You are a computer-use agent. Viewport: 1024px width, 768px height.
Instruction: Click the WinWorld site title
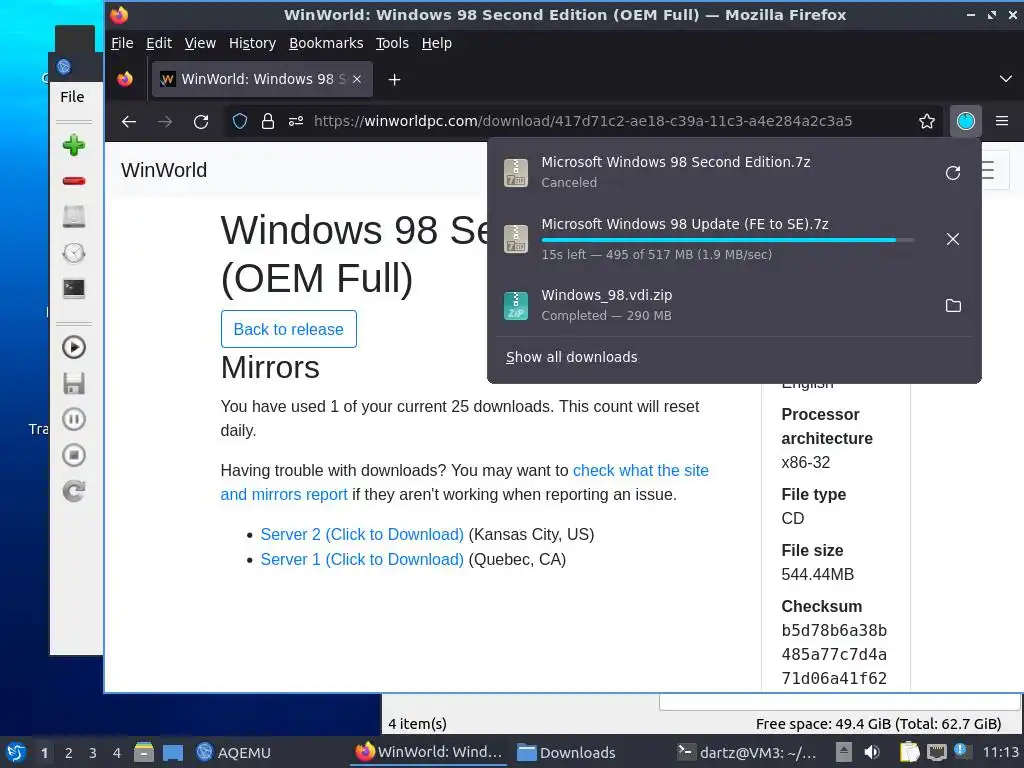pos(164,170)
